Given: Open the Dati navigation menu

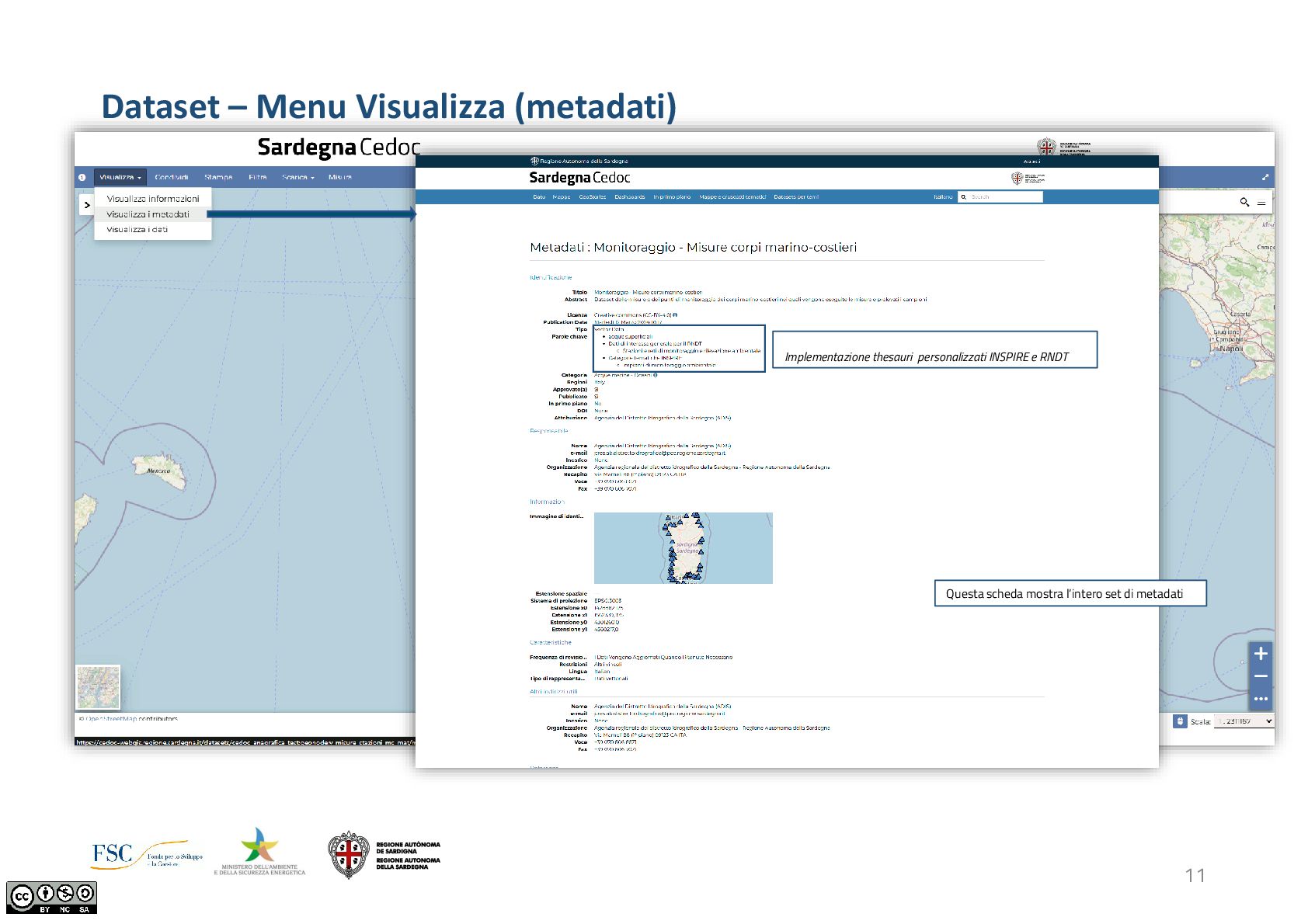Looking at the screenshot, I should tap(539, 197).
